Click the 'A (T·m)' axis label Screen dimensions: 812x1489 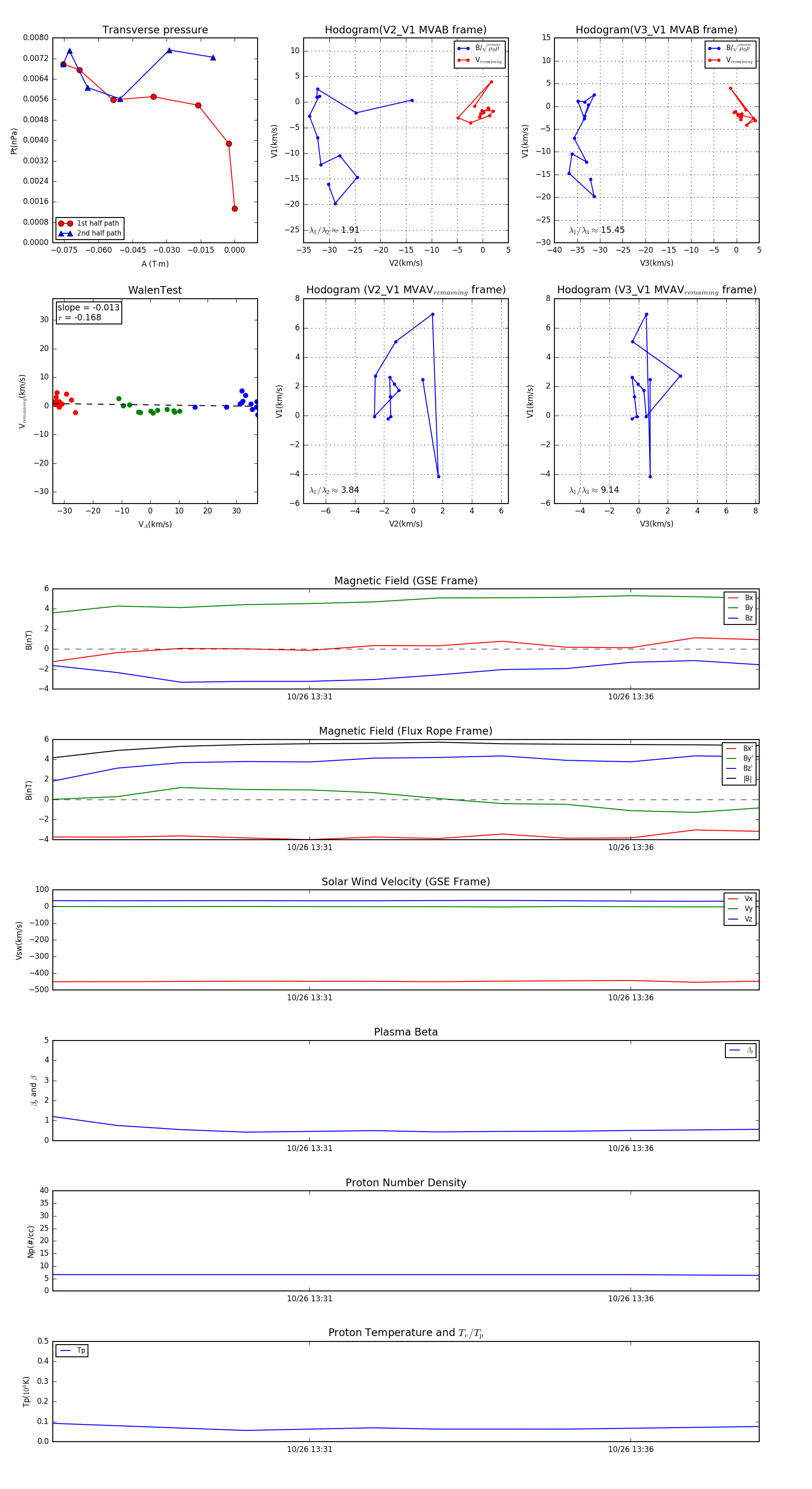tap(155, 264)
